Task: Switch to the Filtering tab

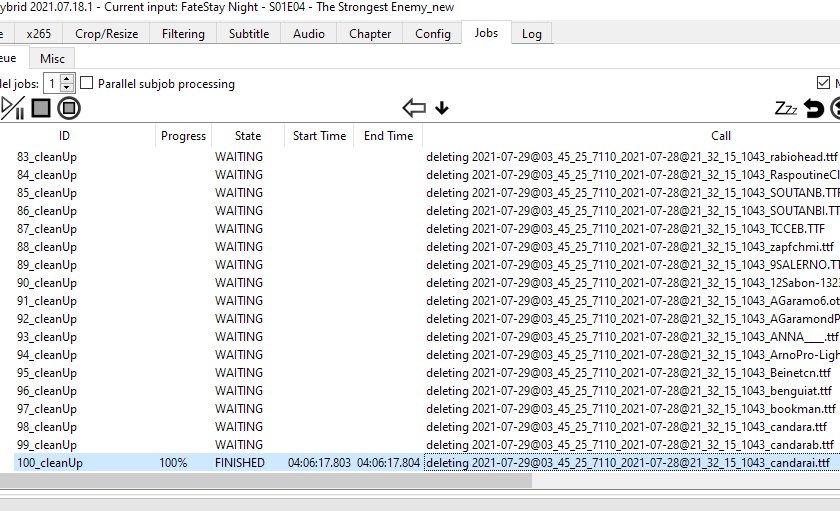Action: [183, 33]
